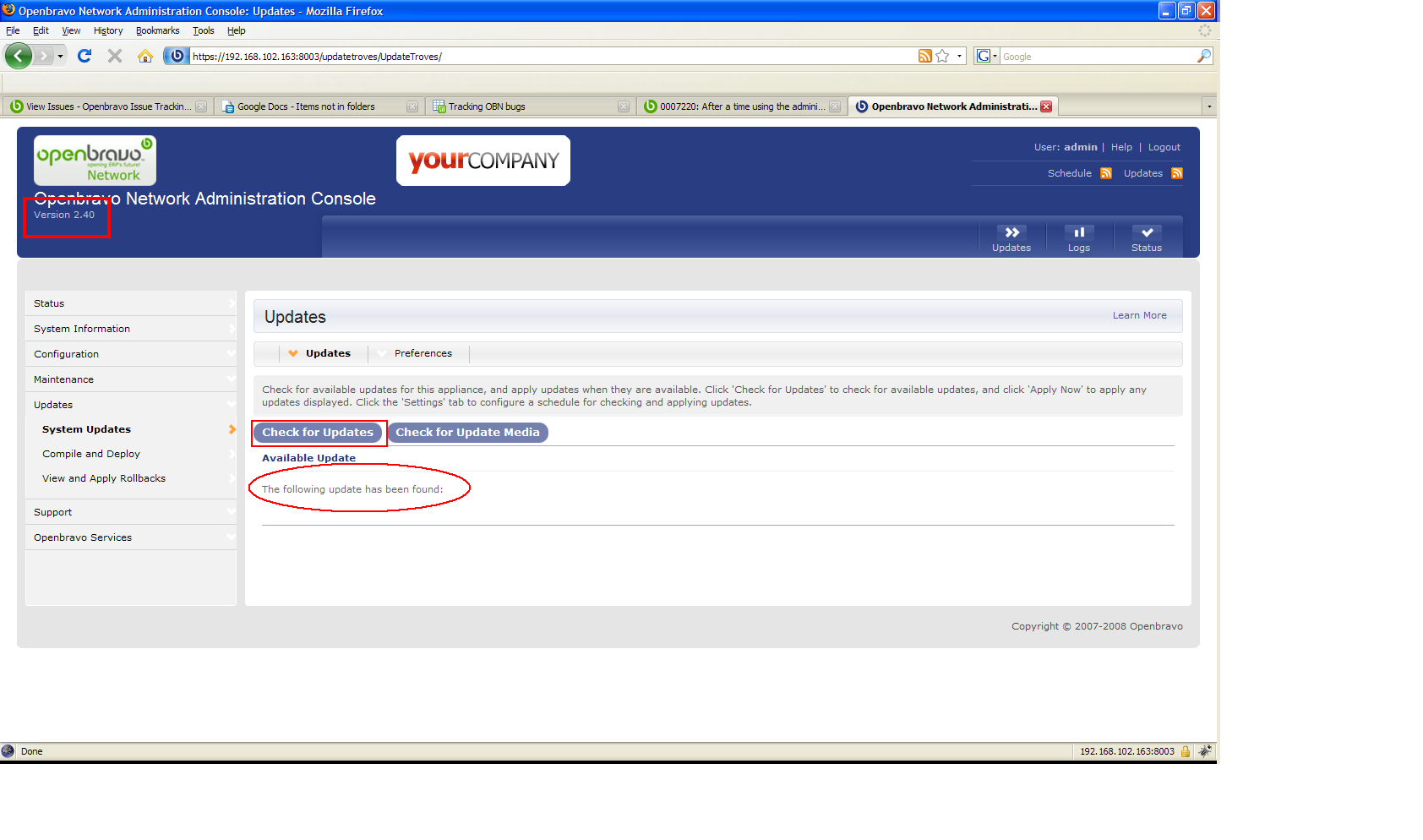Close the 0007220 issue tab

pos(835,106)
